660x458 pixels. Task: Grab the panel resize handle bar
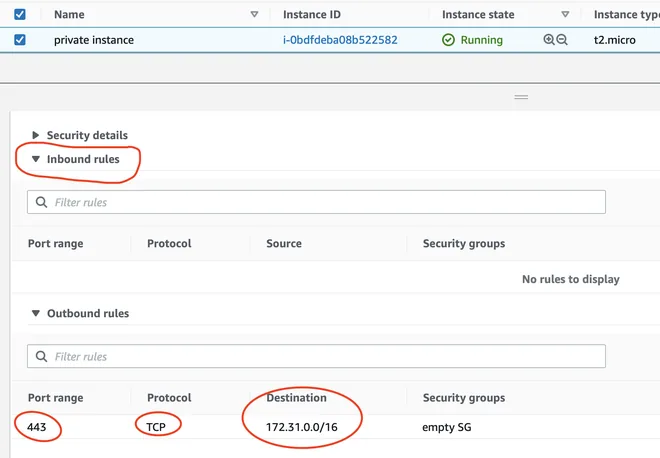tap(521, 97)
